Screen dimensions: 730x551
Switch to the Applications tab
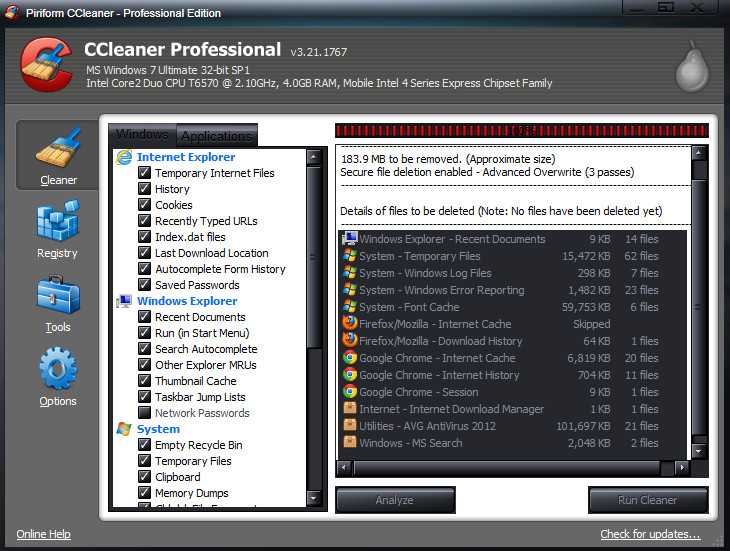click(x=216, y=136)
